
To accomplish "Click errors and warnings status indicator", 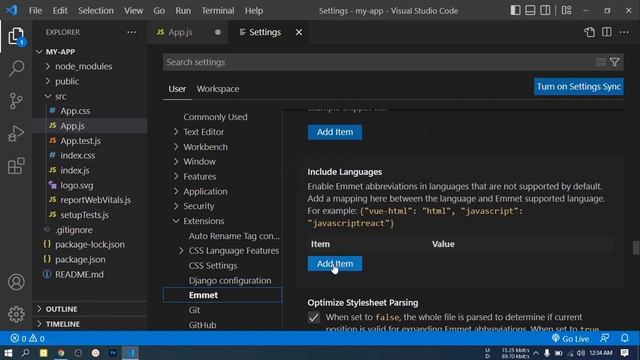I will coord(27,338).
